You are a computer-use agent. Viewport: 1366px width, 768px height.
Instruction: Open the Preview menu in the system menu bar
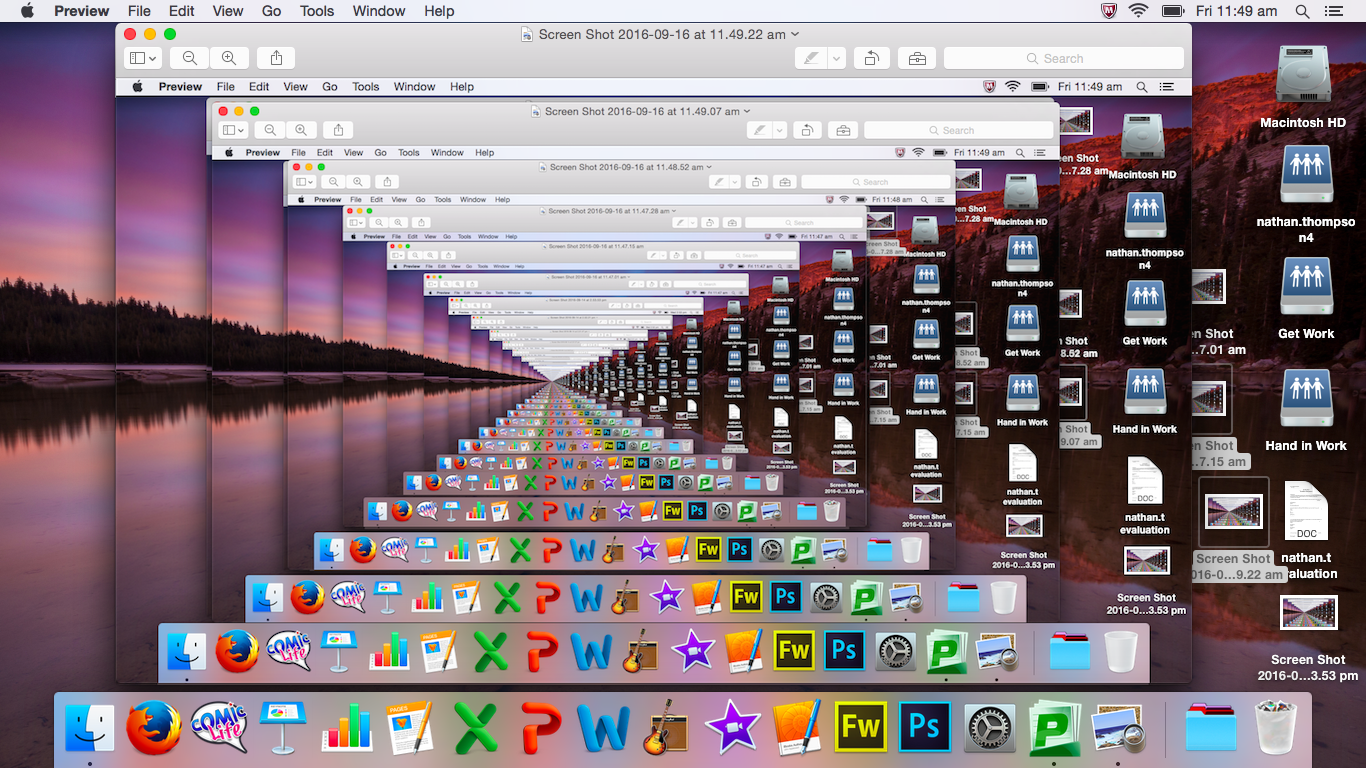[x=82, y=11]
